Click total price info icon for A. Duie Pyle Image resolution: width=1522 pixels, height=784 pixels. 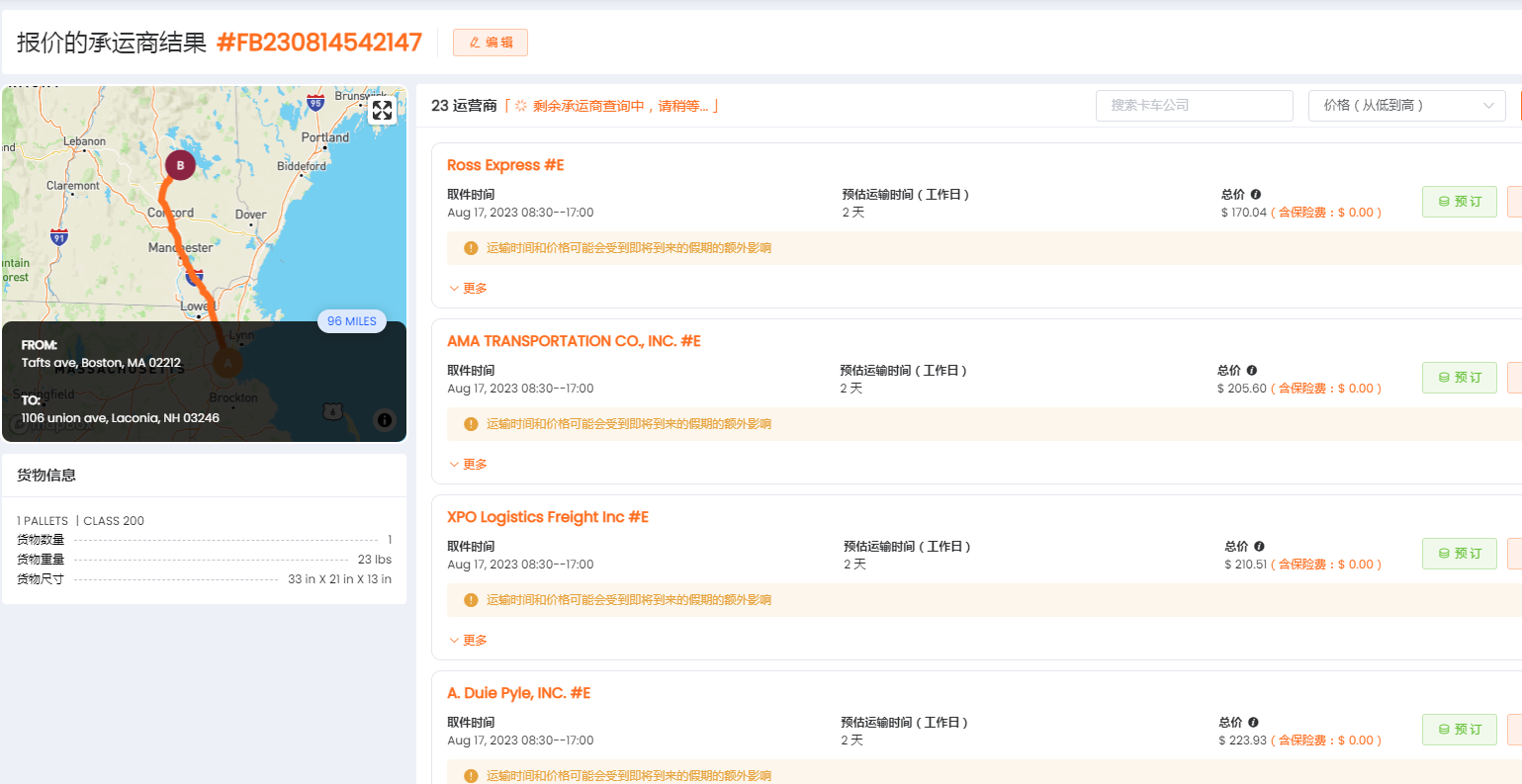pyautogui.click(x=1253, y=723)
